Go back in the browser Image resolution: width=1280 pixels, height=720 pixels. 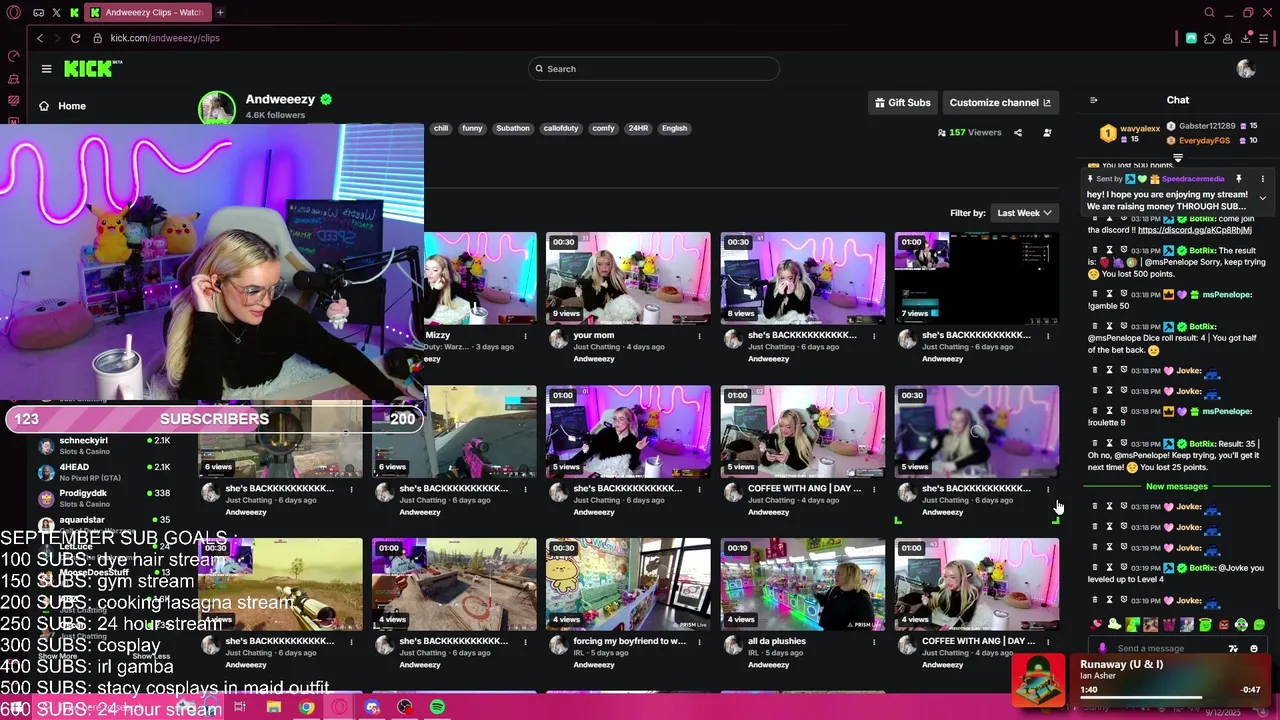pos(40,38)
